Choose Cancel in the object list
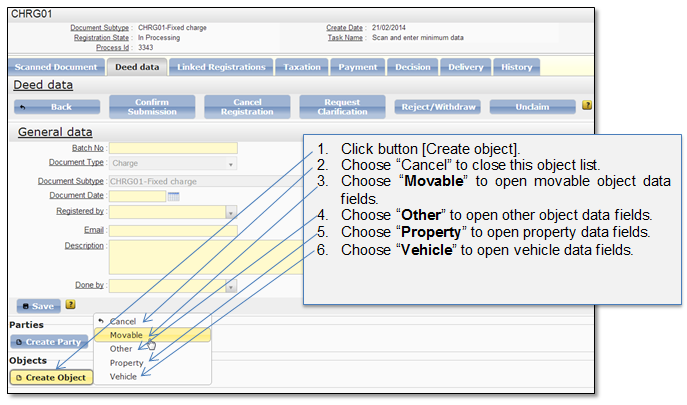 click(152, 321)
